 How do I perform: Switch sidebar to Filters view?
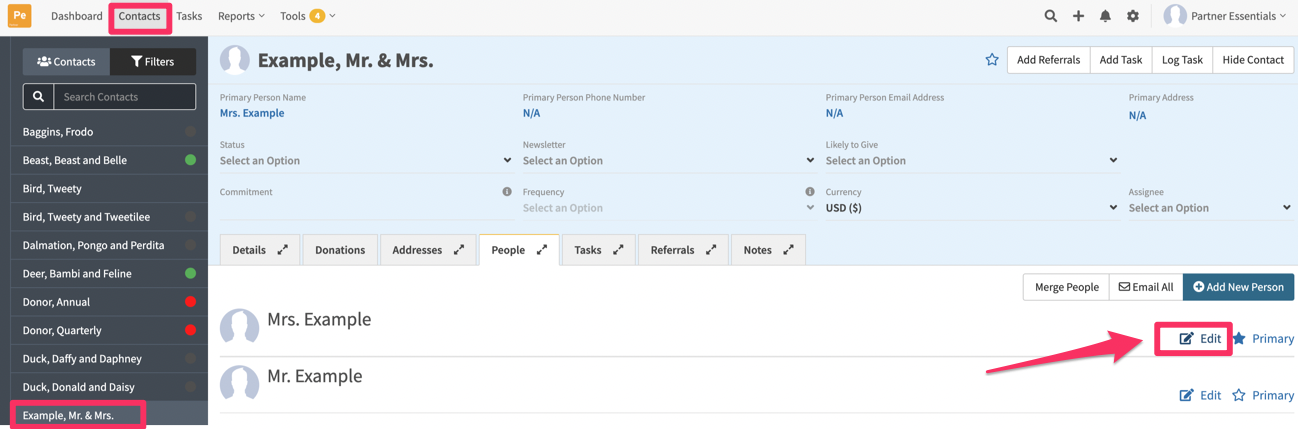(153, 61)
